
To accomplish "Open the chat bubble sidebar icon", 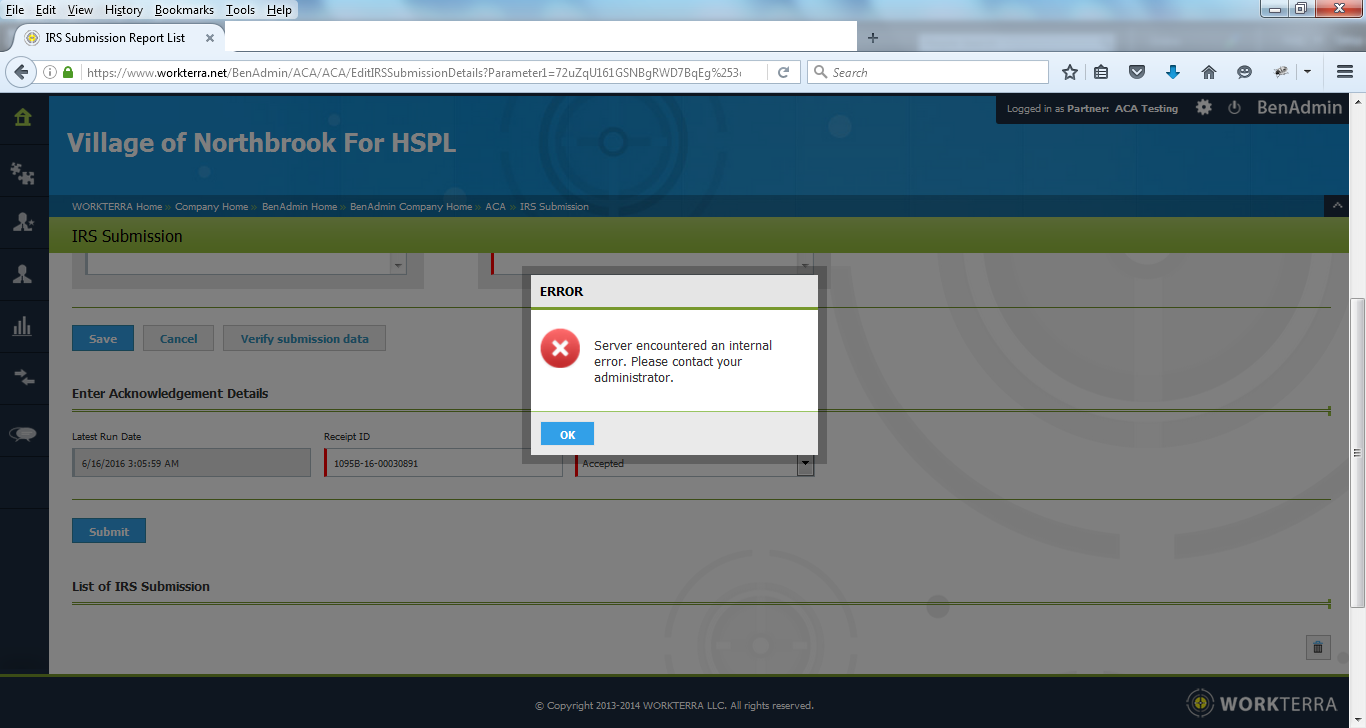I will (22, 433).
